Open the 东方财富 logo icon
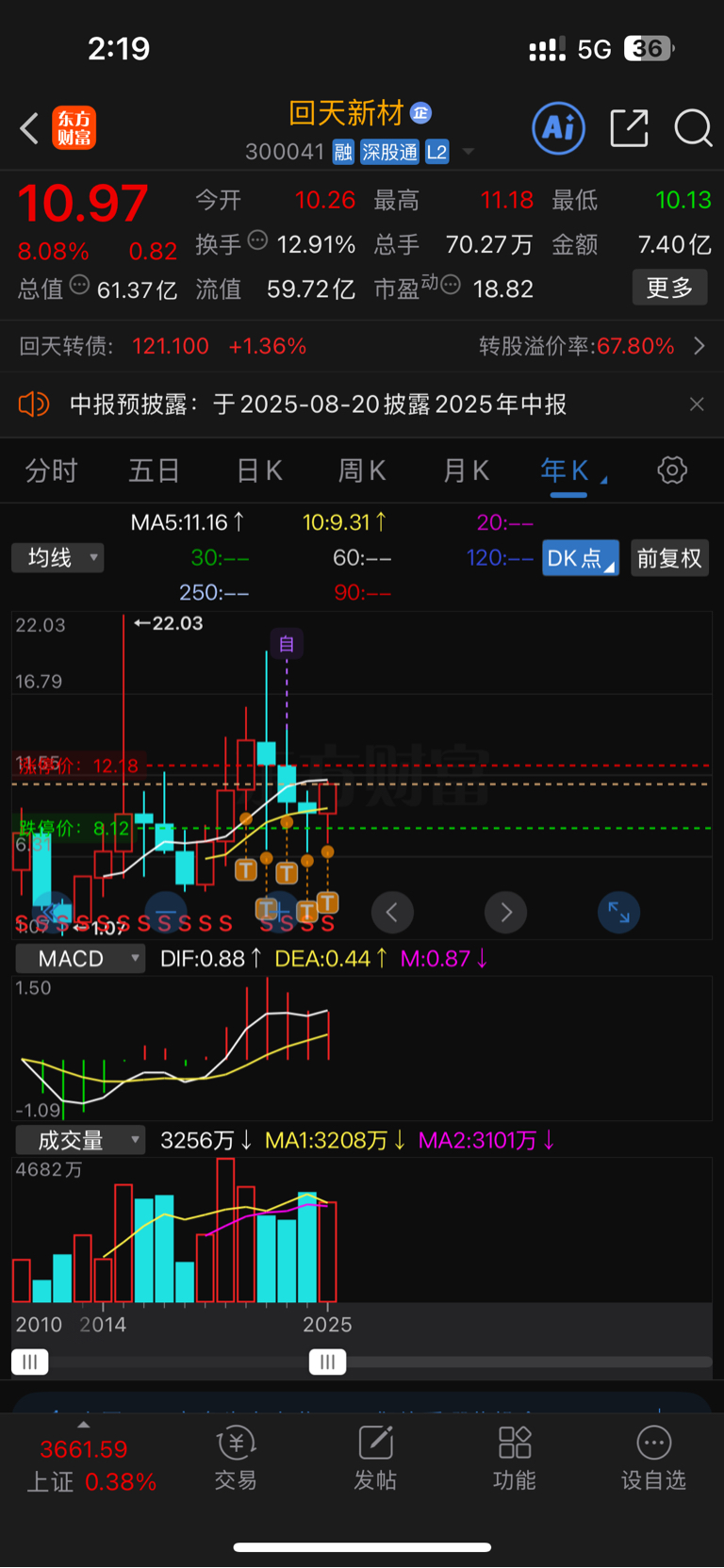Image resolution: width=724 pixels, height=1568 pixels. tap(74, 128)
